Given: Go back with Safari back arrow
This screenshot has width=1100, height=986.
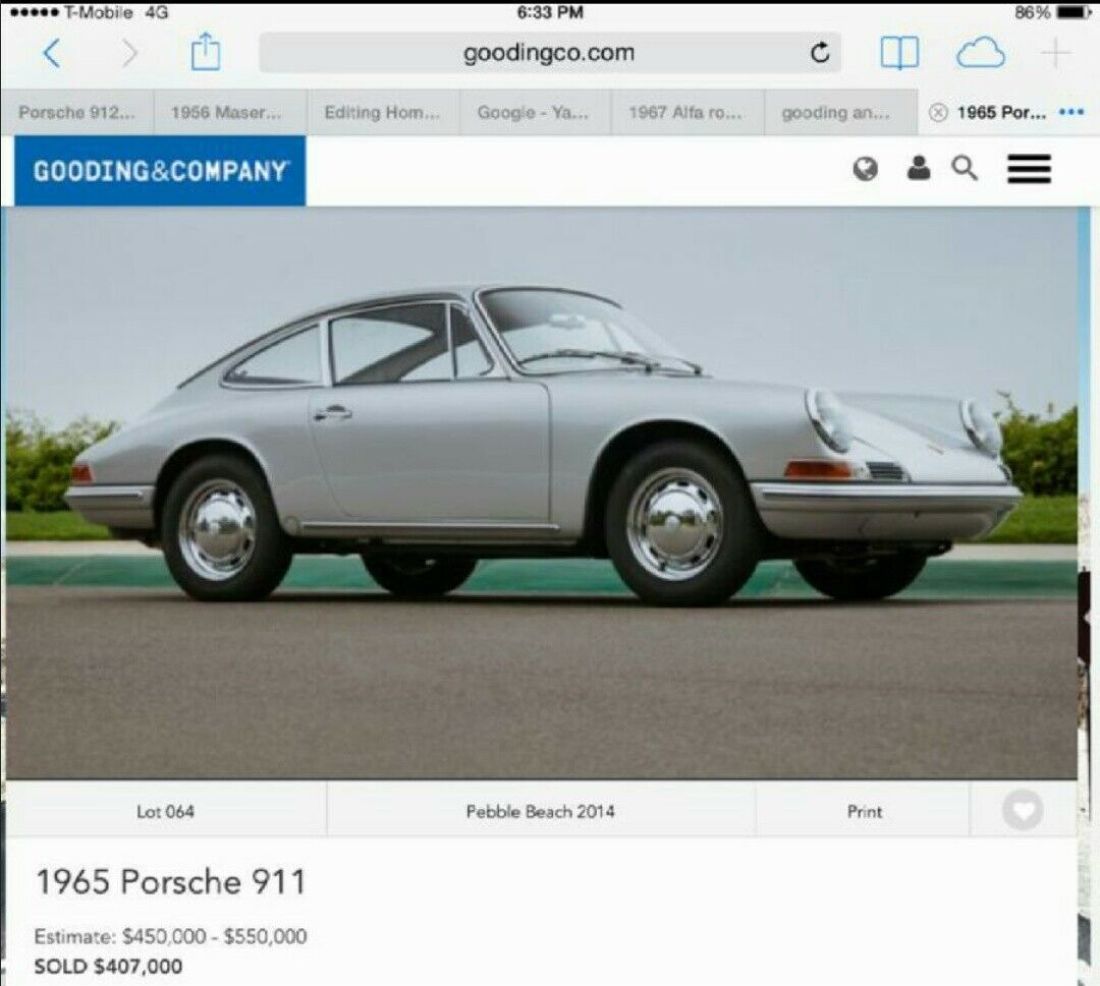Looking at the screenshot, I should [x=51, y=53].
